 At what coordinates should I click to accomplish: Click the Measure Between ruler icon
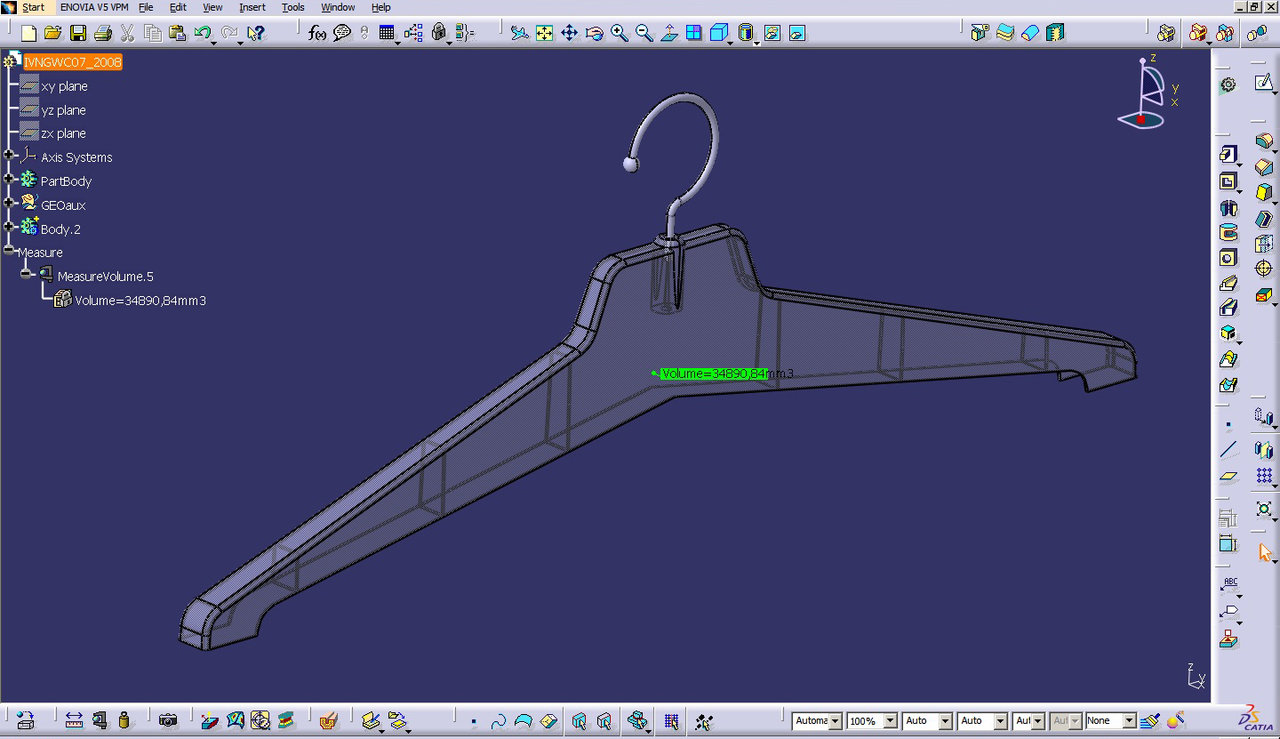coord(74,720)
